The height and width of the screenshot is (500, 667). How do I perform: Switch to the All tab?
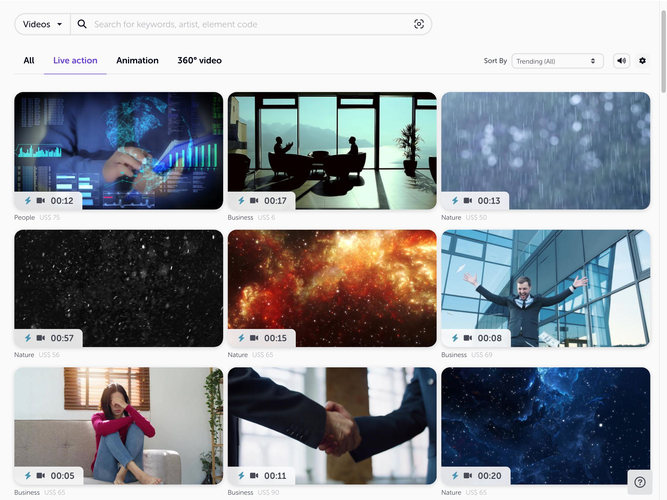(29, 61)
